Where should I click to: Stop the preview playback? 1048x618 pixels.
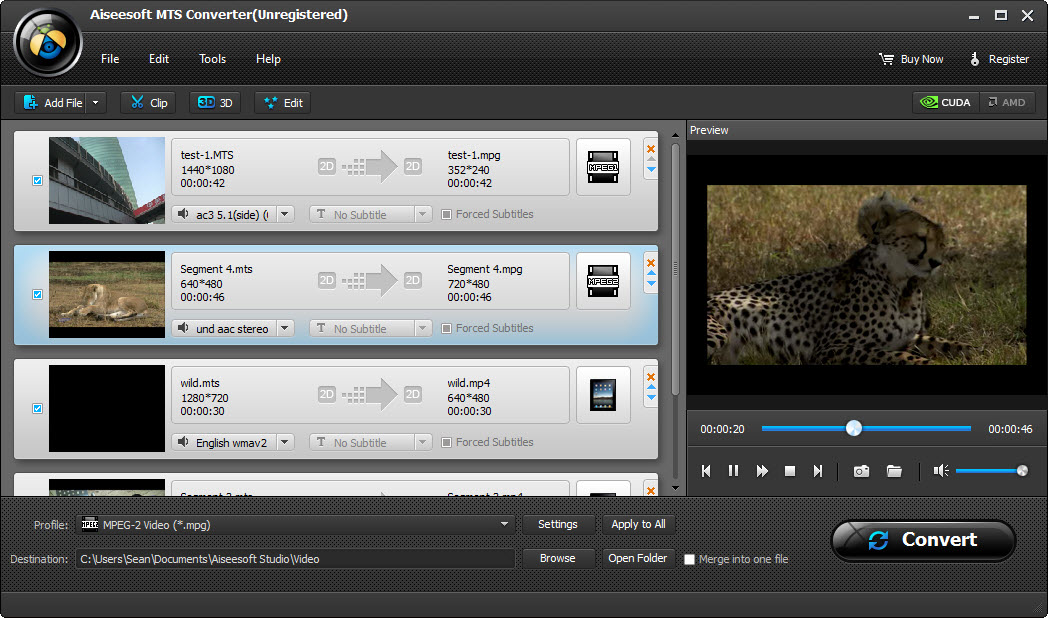click(x=790, y=471)
